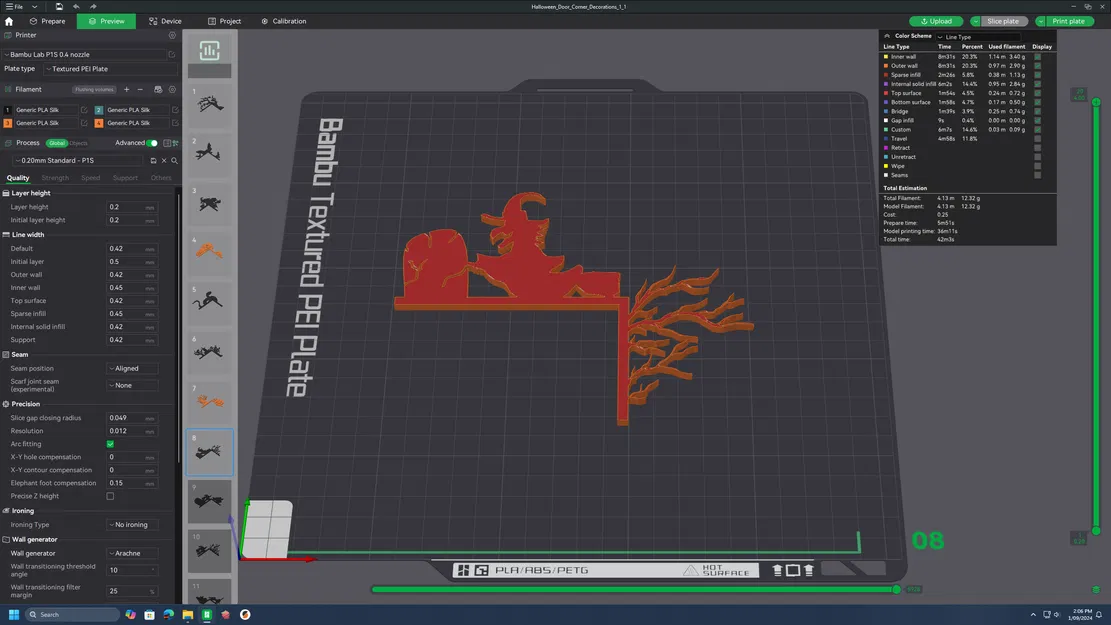The width and height of the screenshot is (1111, 625).
Task: Edit filament 3 preset
Action: coord(84,123)
